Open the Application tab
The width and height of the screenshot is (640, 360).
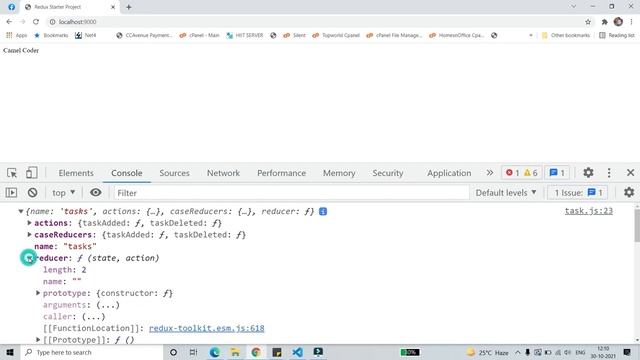449,173
